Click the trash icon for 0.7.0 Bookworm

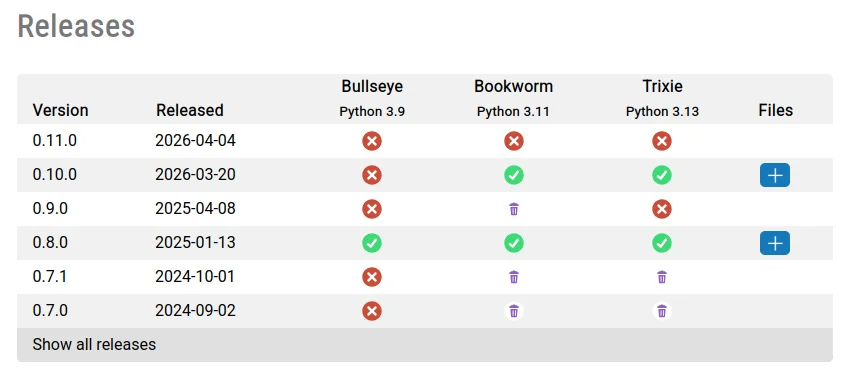(514, 311)
